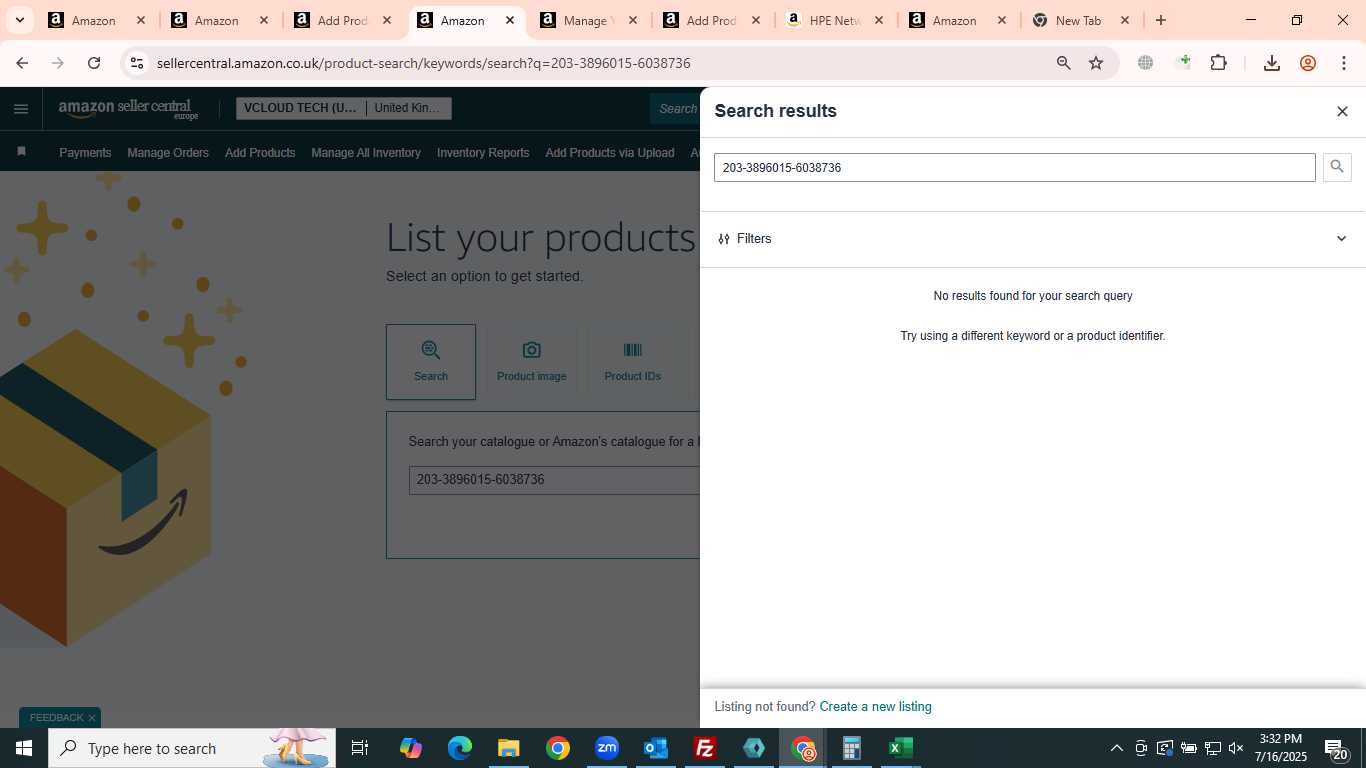Open Calculator from the taskbar
Screen dimensions: 1366x768
pos(852,748)
